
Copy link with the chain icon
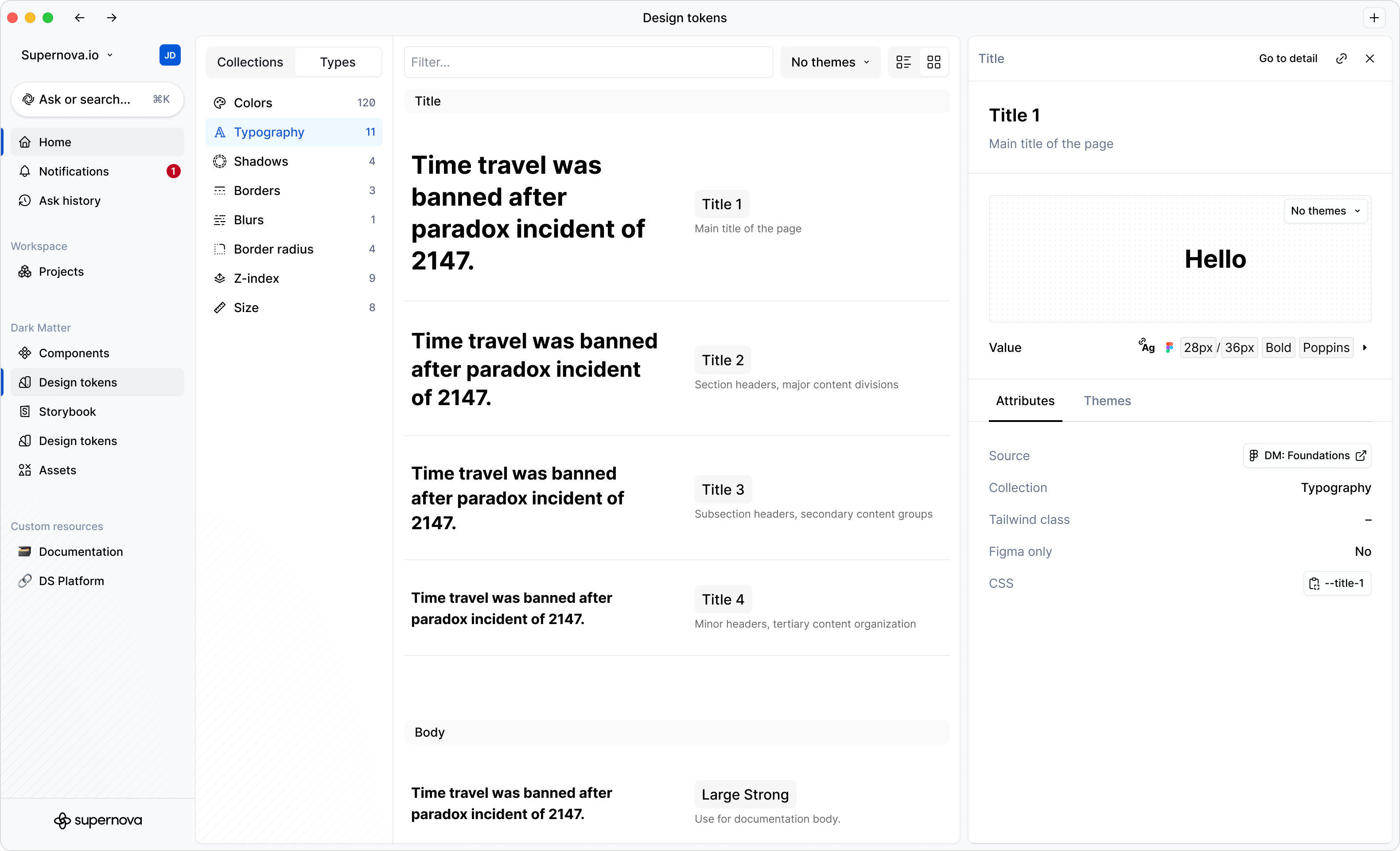pyautogui.click(x=1342, y=59)
